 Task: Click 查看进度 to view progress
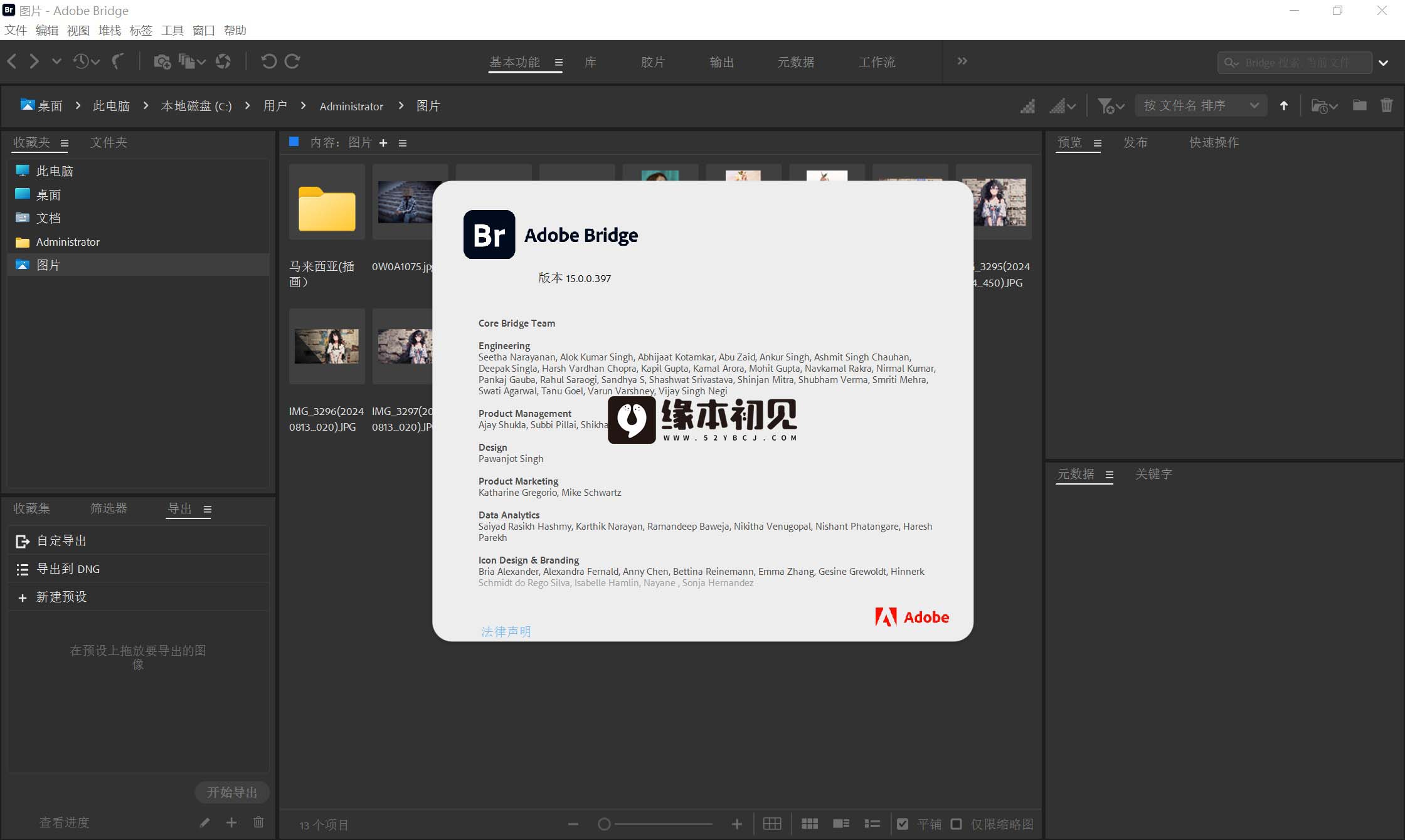pyautogui.click(x=64, y=822)
